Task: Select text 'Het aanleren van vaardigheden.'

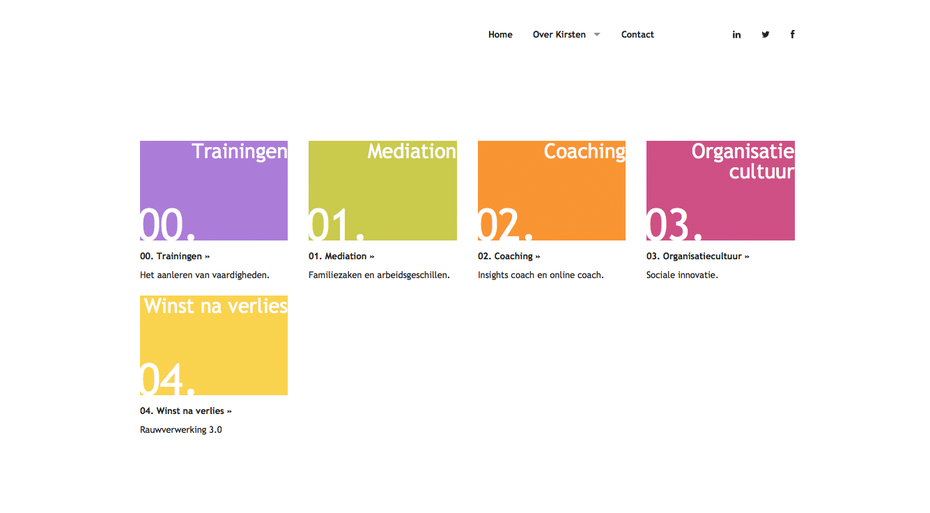Action: 205,275
